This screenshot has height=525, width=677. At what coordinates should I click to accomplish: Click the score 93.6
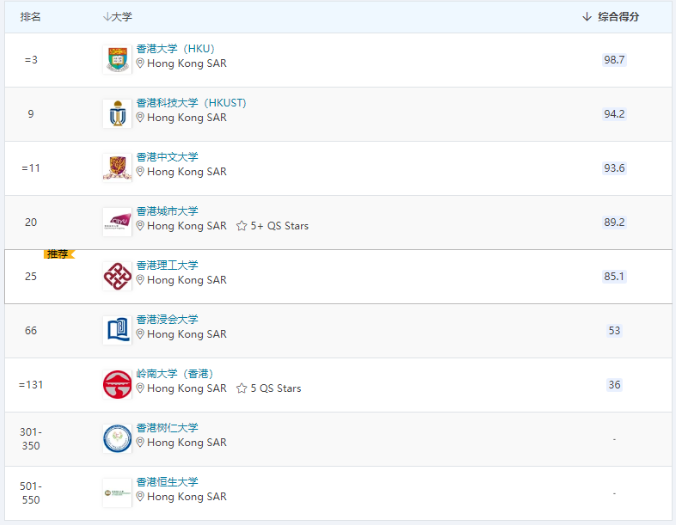pyautogui.click(x=614, y=168)
